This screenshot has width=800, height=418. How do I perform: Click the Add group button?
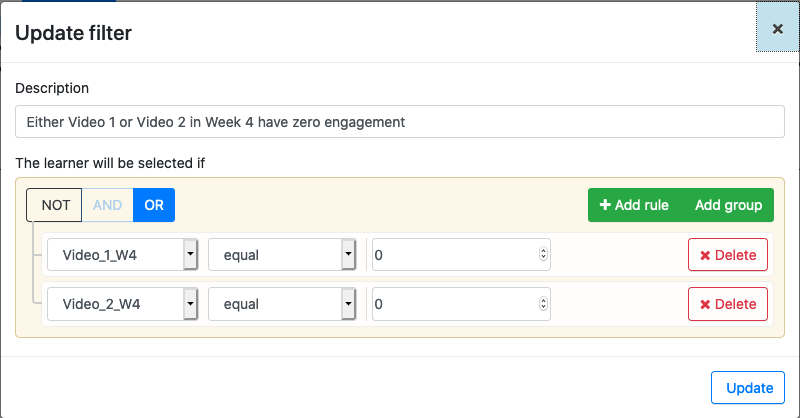click(728, 205)
